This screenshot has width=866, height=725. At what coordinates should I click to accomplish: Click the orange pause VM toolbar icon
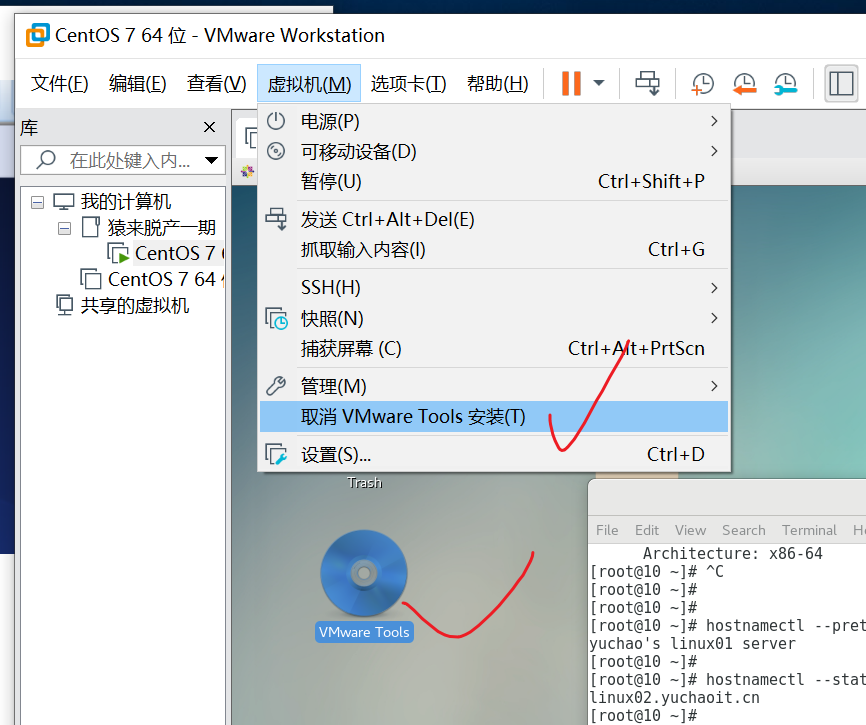[571, 83]
